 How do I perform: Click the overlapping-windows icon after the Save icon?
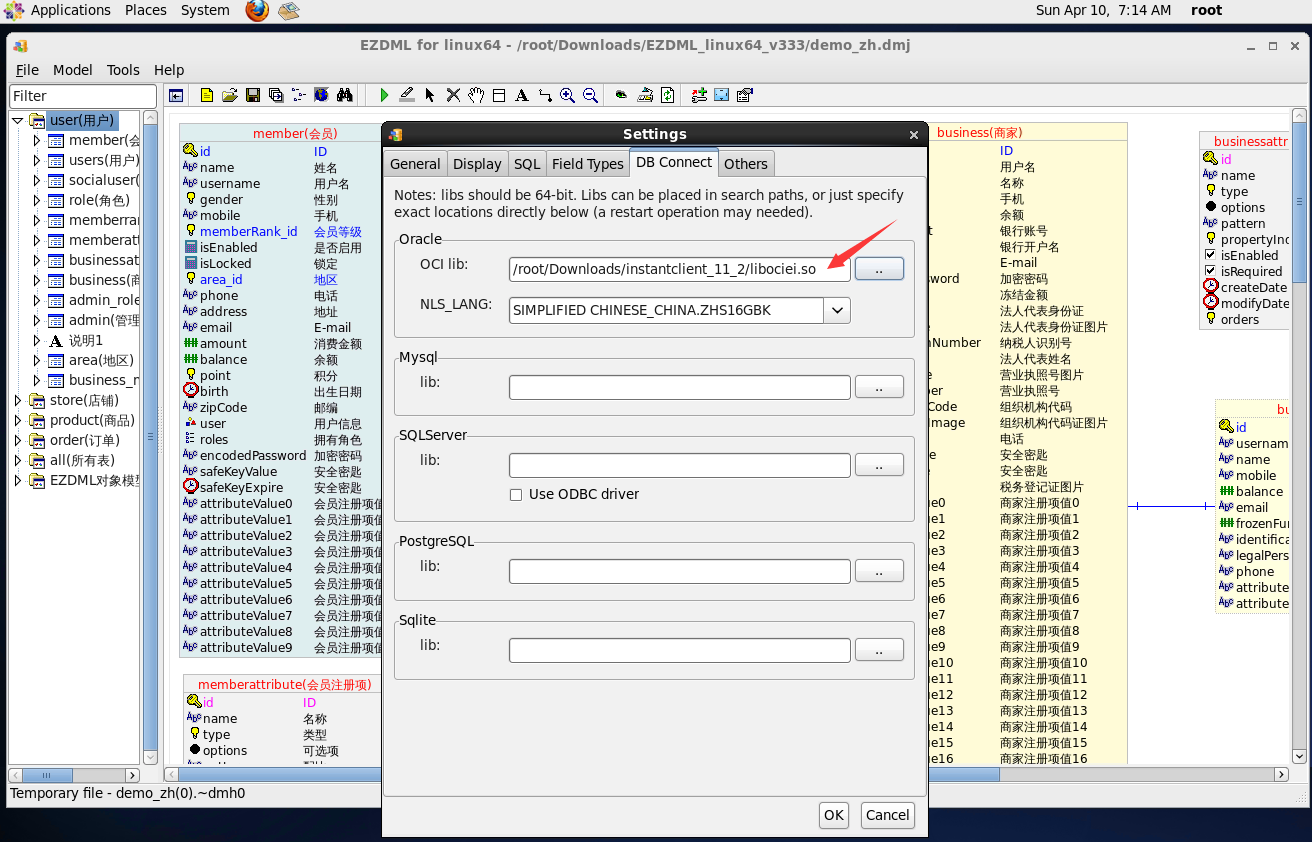click(276, 95)
